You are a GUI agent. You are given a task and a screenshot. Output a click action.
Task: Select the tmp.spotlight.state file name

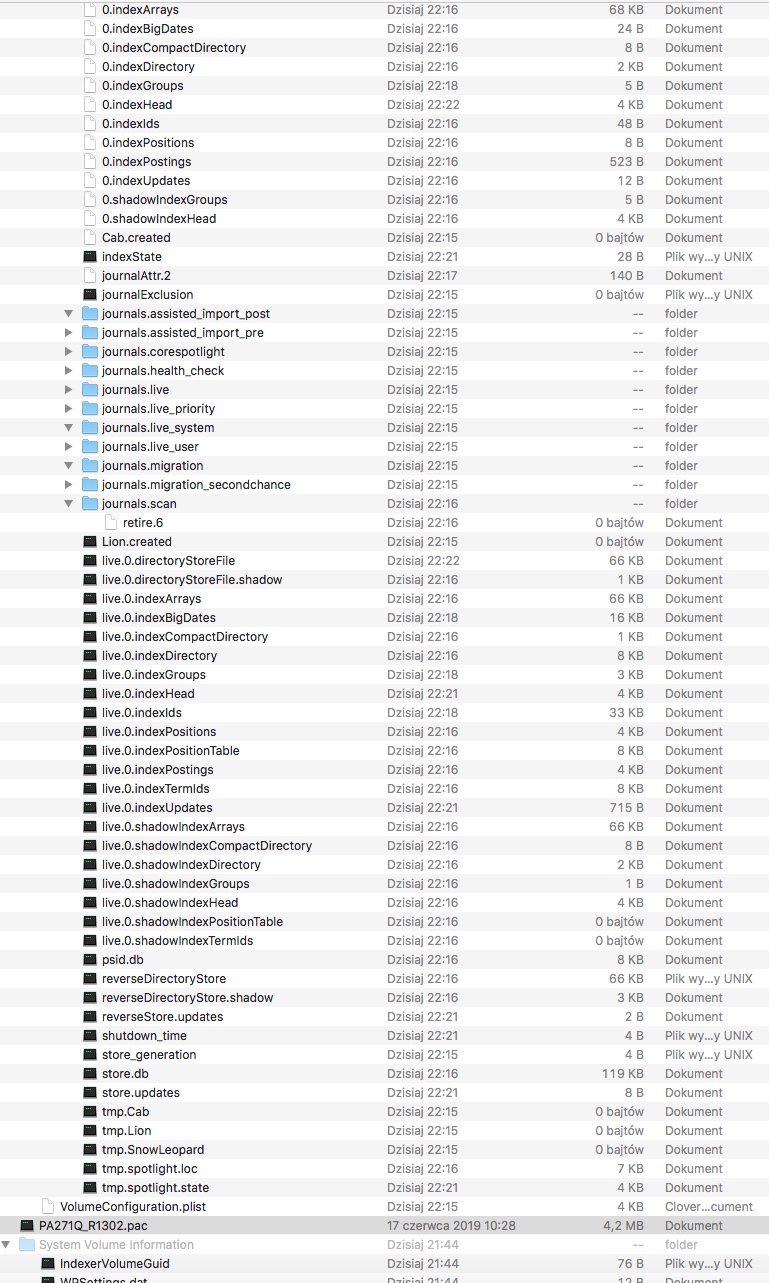(x=155, y=1188)
